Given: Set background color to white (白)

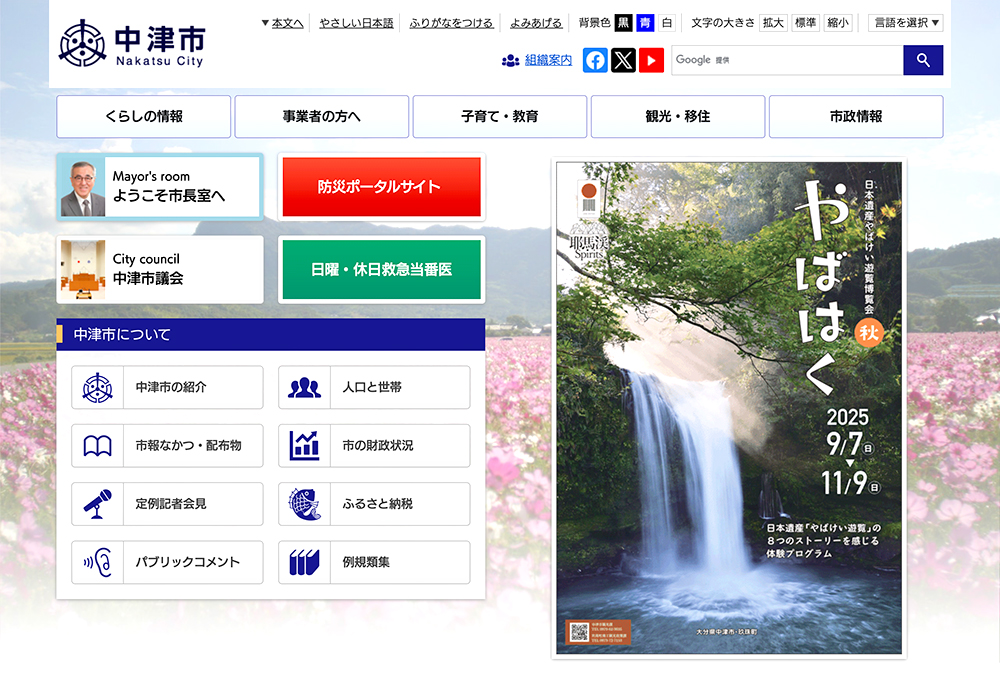Looking at the screenshot, I should (x=667, y=23).
